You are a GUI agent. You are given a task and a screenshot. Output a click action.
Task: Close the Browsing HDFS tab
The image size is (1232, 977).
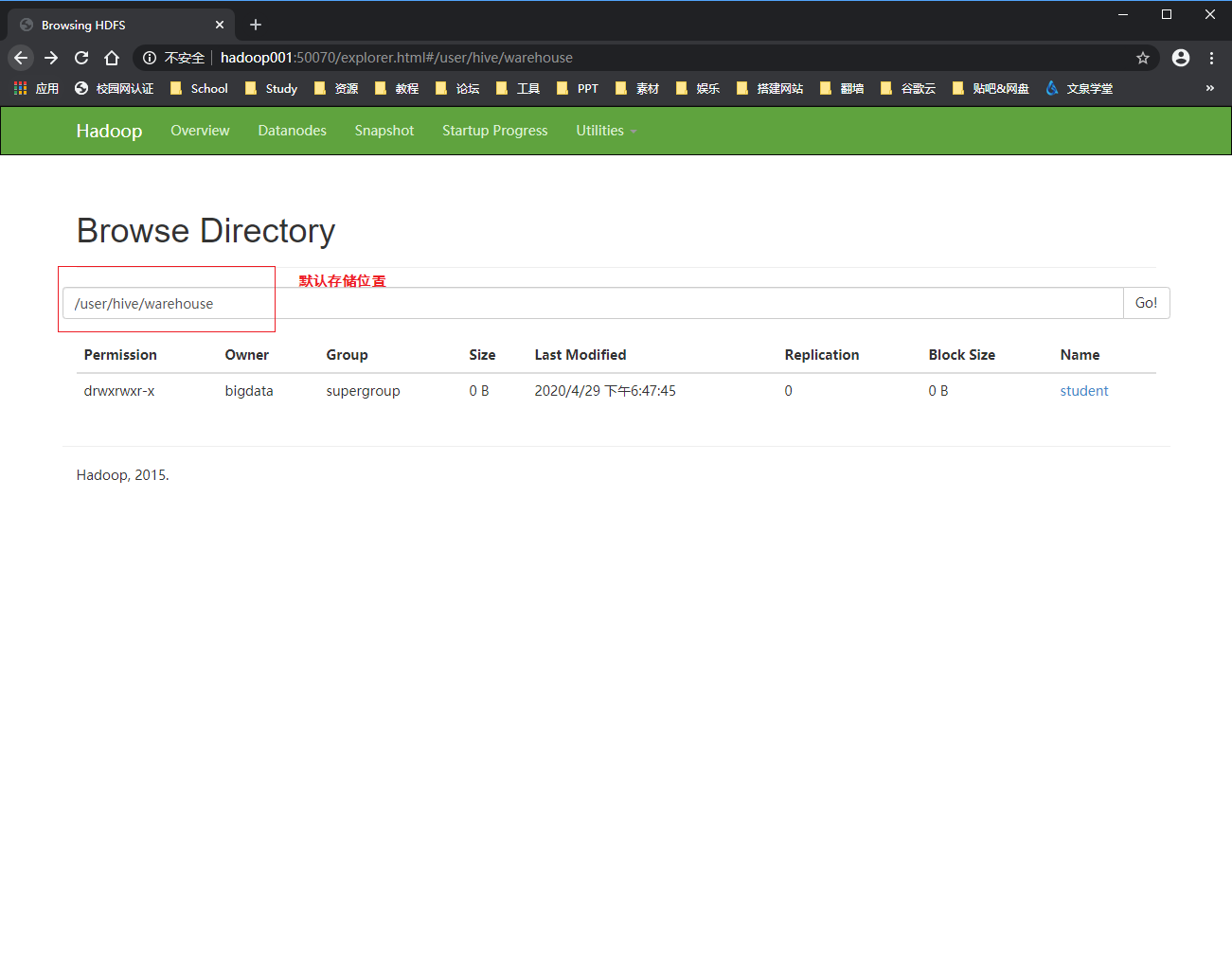[220, 25]
